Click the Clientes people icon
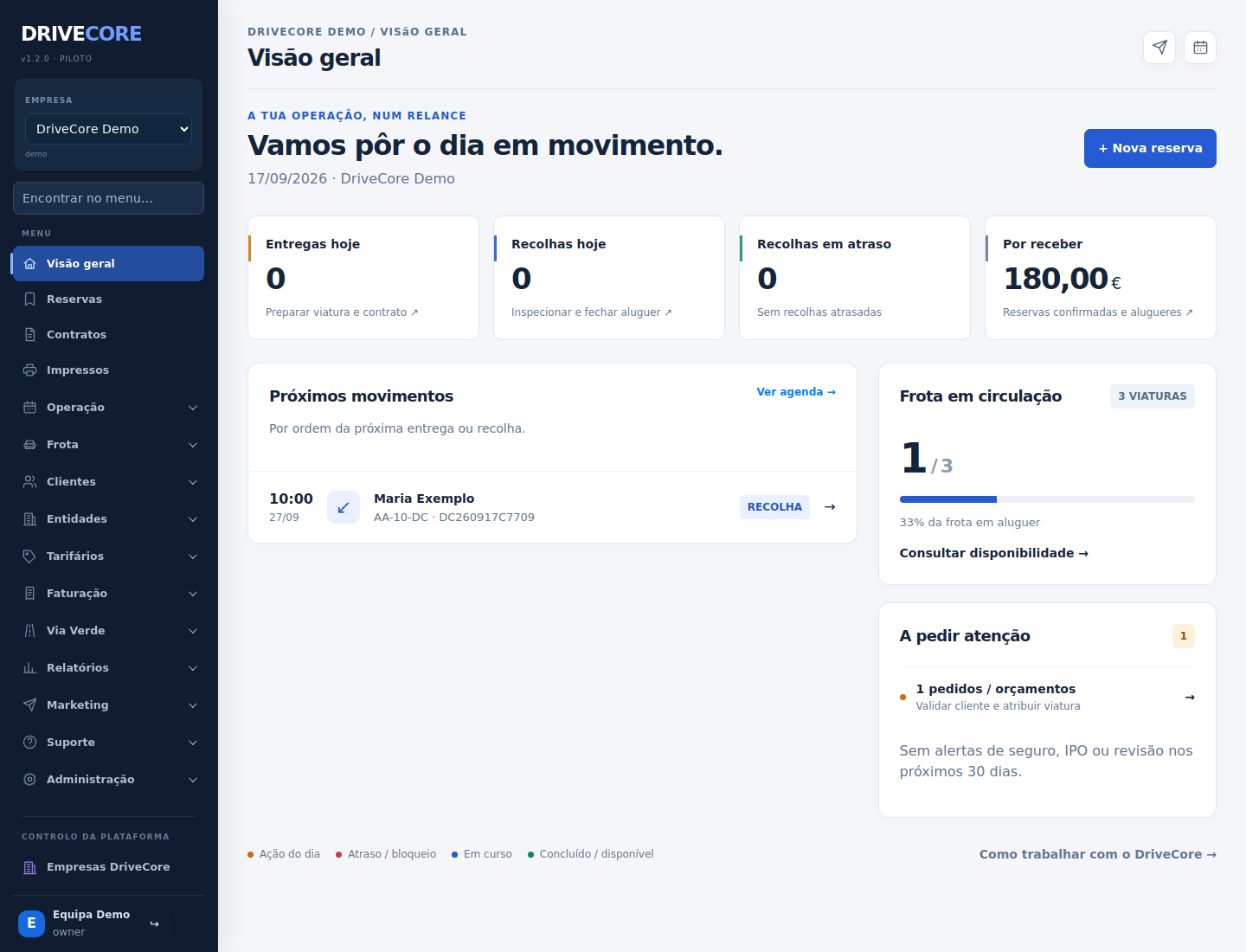The image size is (1246, 952). (x=29, y=482)
